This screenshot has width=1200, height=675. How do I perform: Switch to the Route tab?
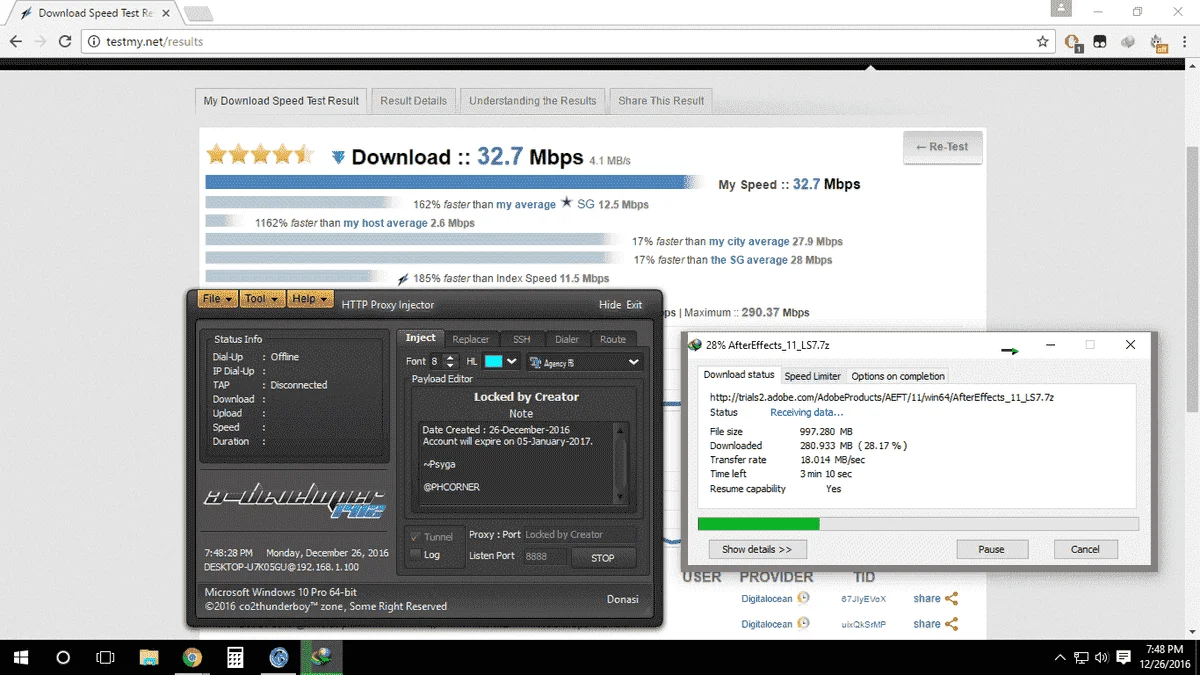pos(613,340)
